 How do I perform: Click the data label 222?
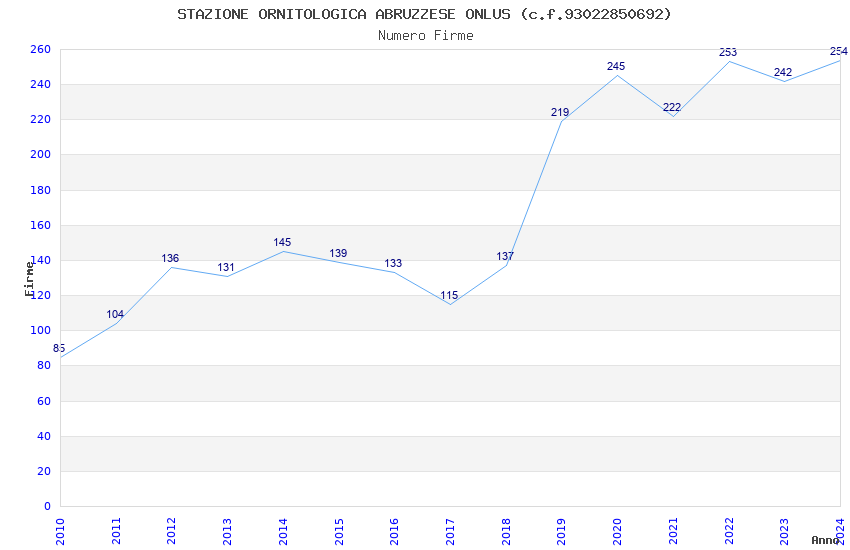[x=672, y=107]
